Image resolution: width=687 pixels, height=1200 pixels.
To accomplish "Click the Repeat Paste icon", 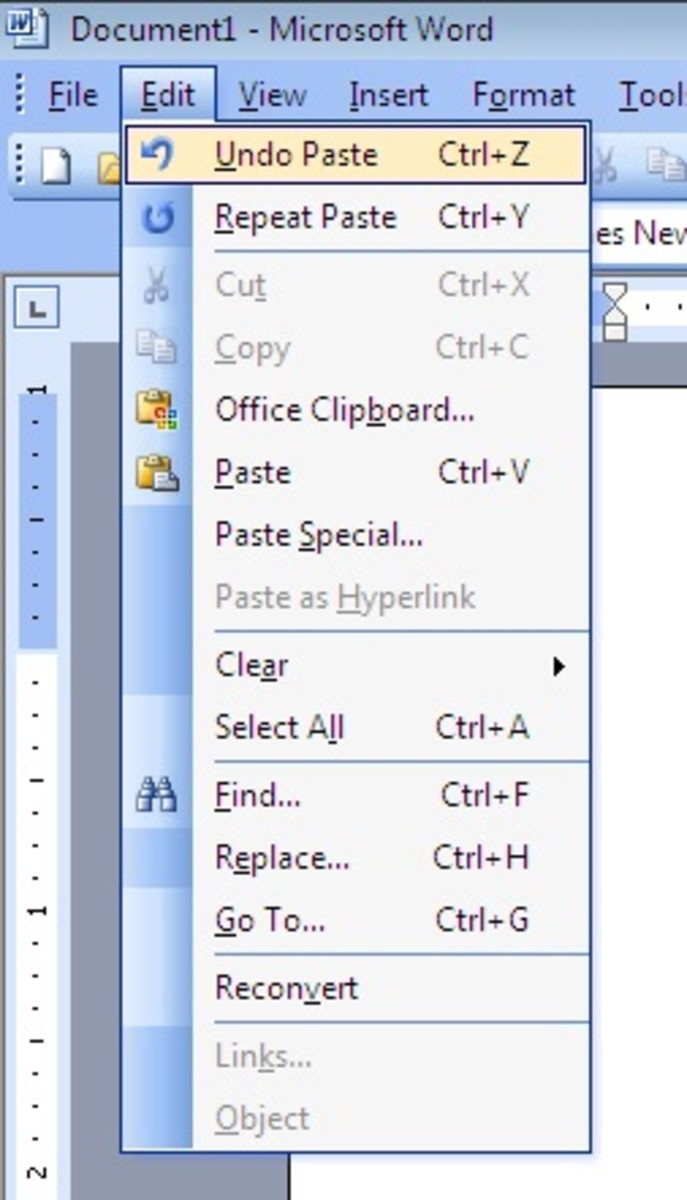I will point(156,218).
